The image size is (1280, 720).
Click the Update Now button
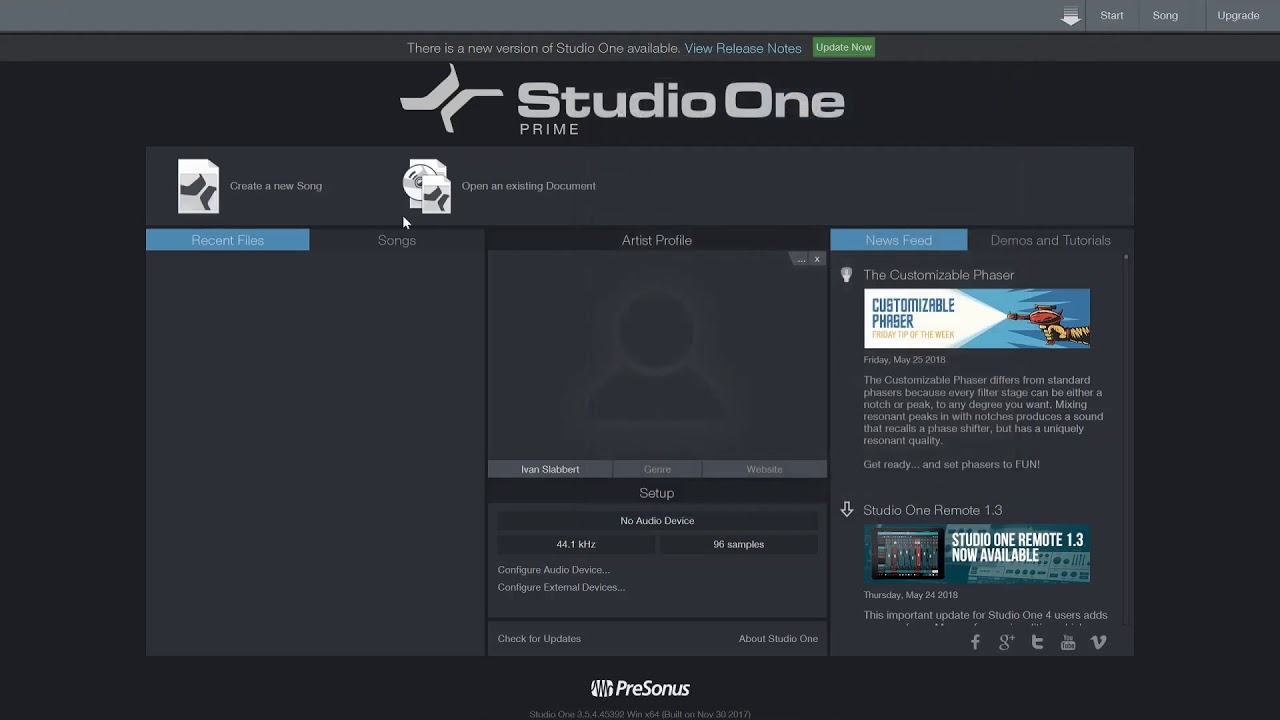point(843,47)
